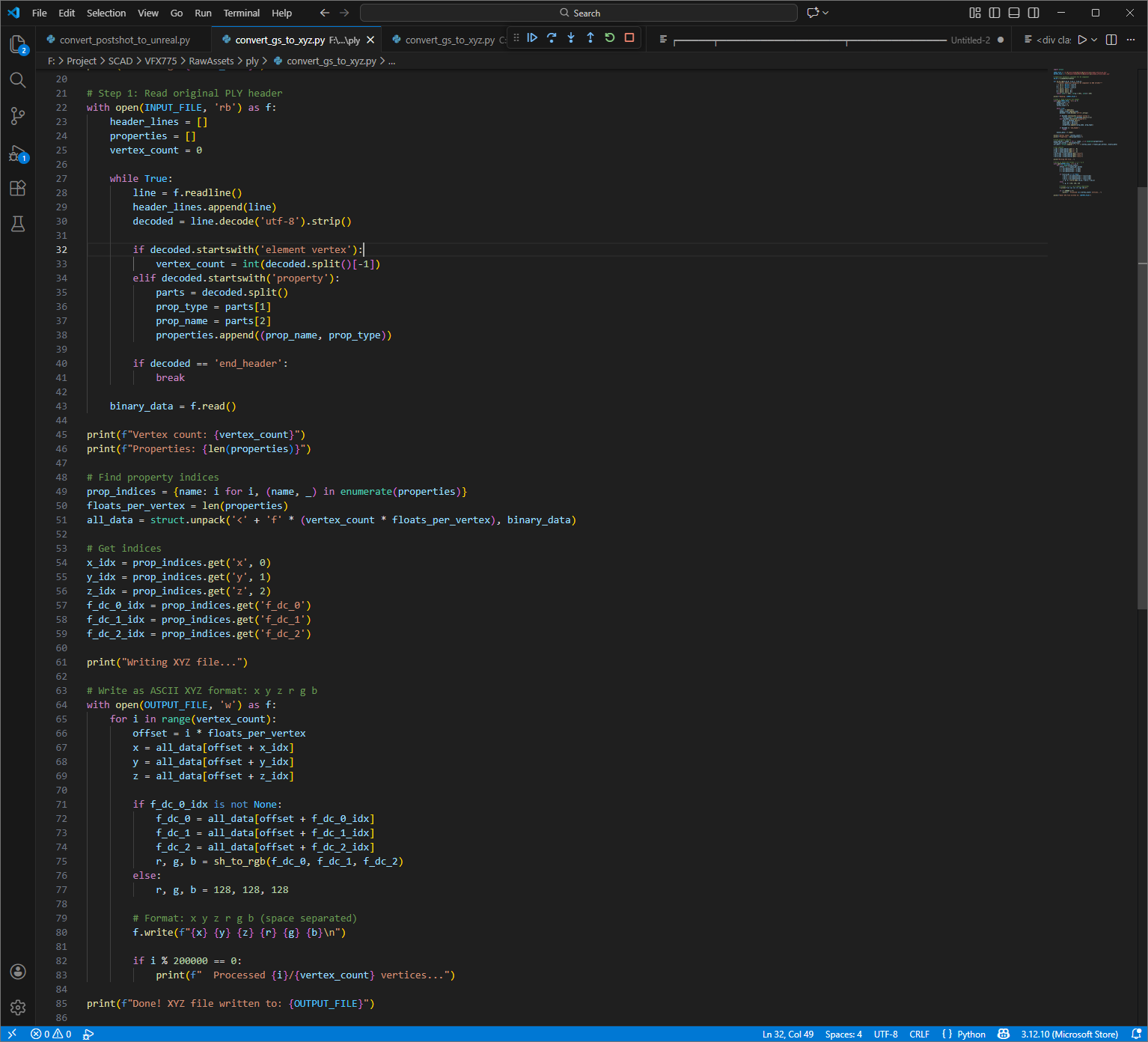This screenshot has height=1042, width=1148.
Task: Open the Extensions view
Action: click(18, 189)
